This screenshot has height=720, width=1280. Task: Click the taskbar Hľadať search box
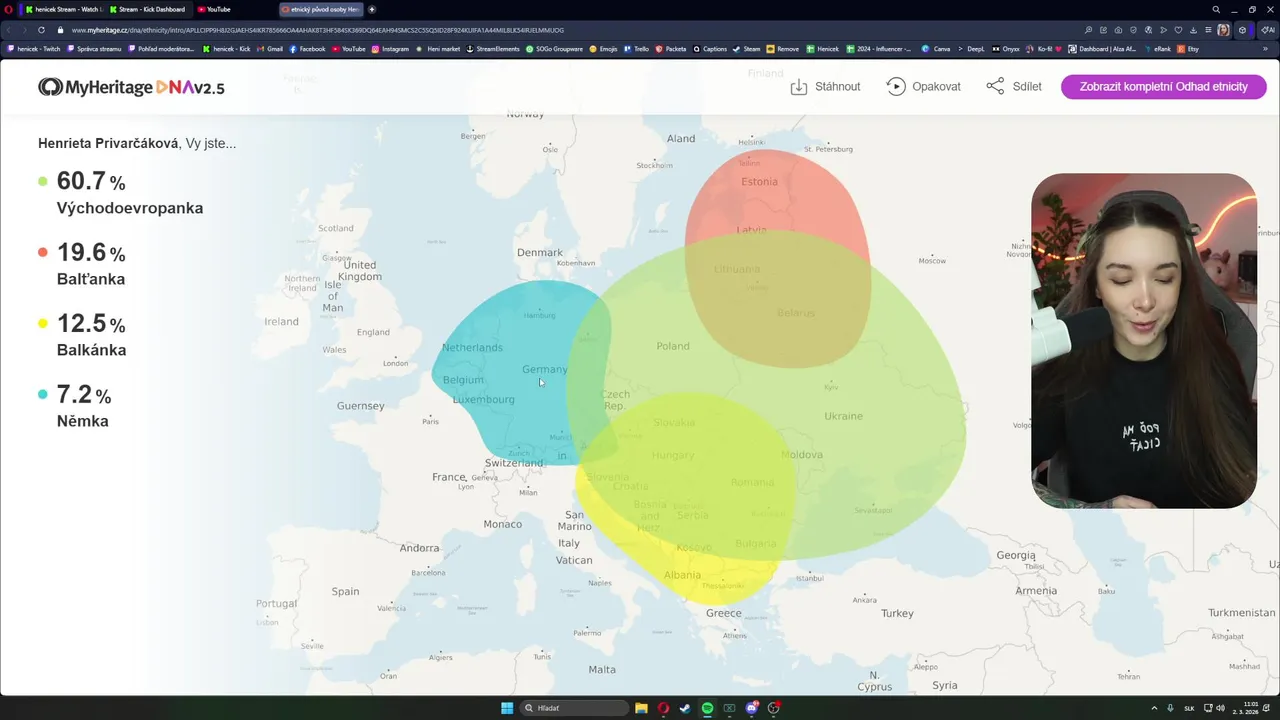574,708
